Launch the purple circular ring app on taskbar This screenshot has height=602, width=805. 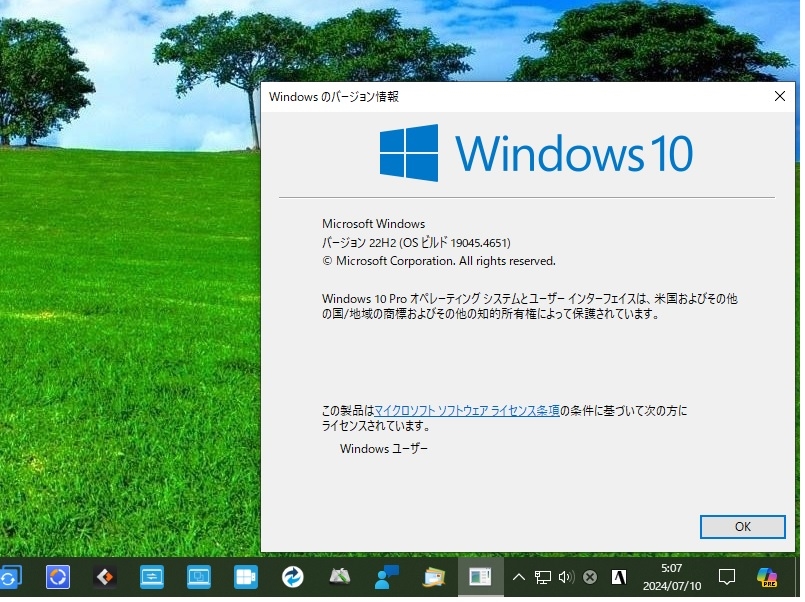(x=58, y=577)
